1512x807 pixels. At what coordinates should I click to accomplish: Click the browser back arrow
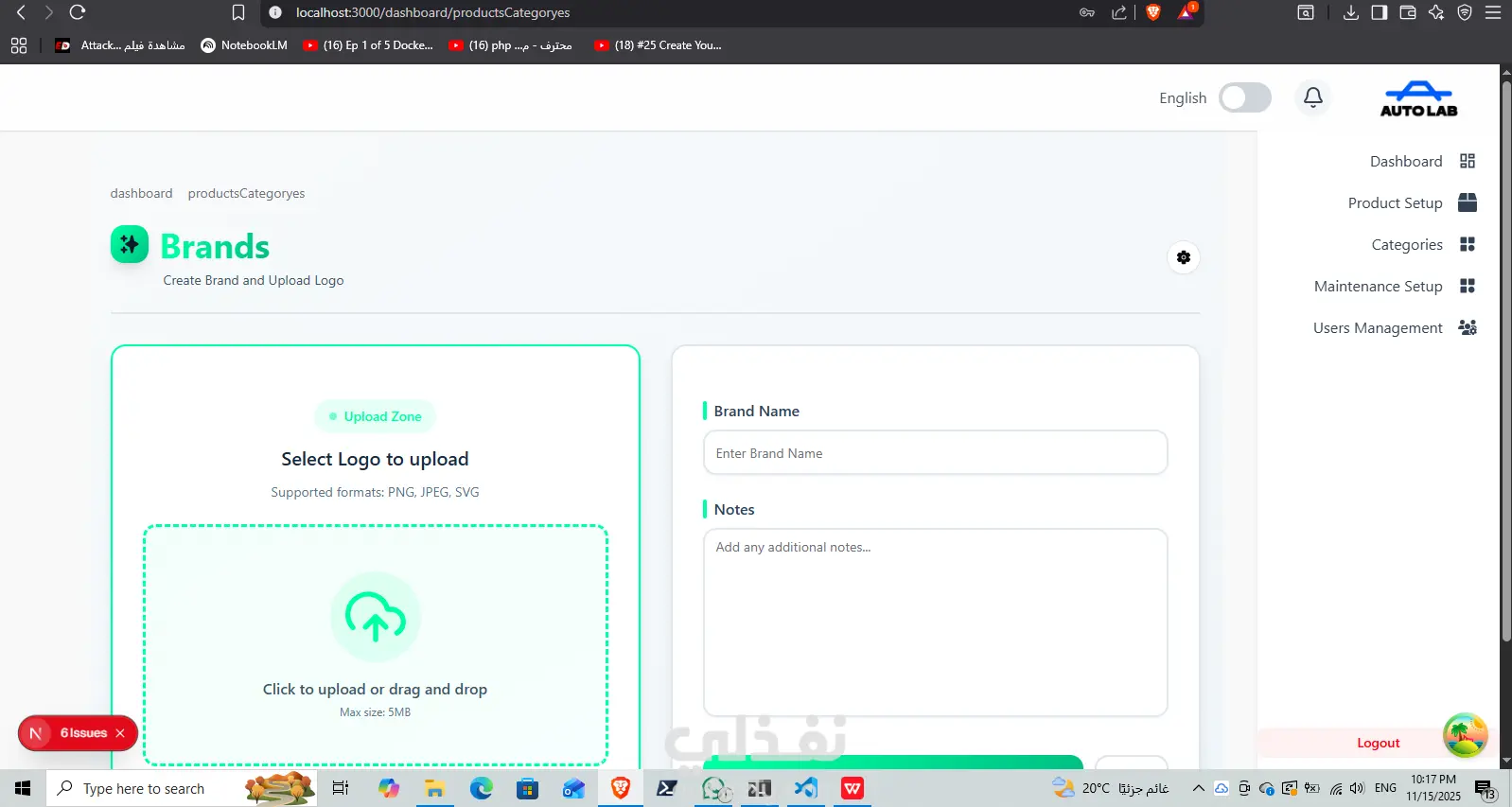(21, 12)
